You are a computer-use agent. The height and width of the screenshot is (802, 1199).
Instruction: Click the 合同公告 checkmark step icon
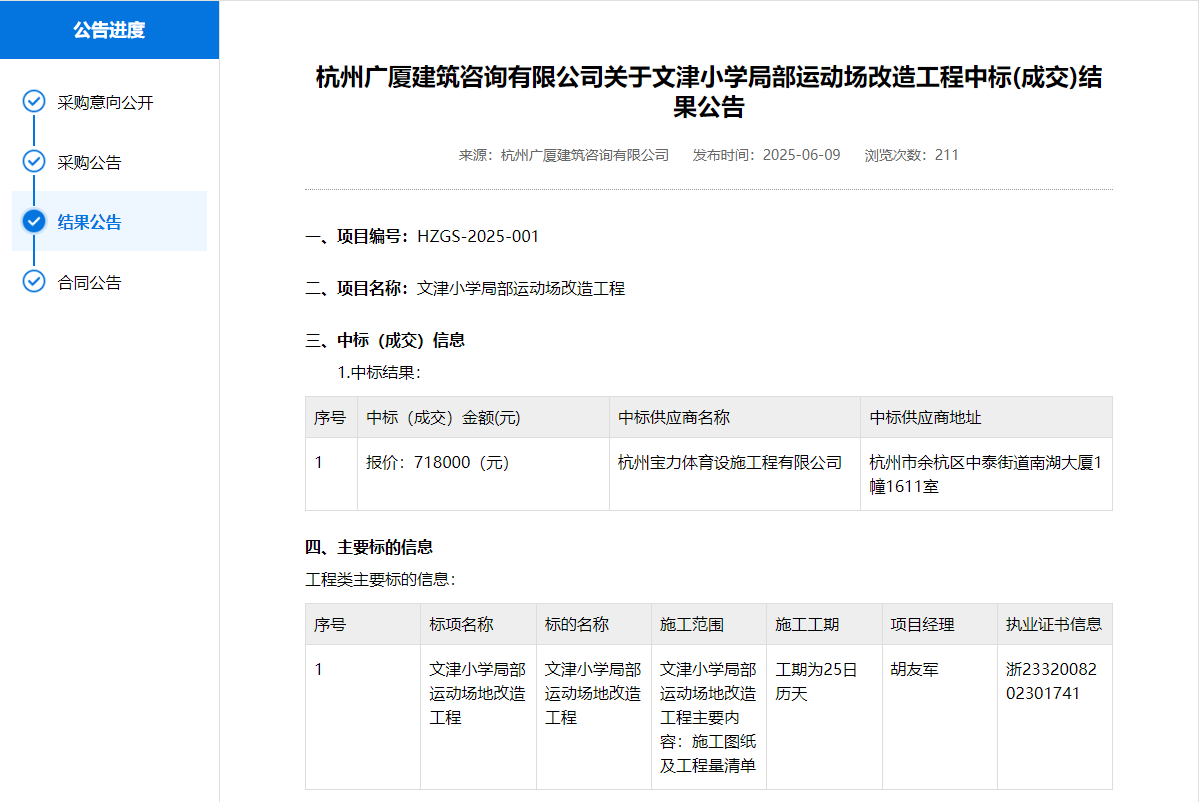click(34, 282)
